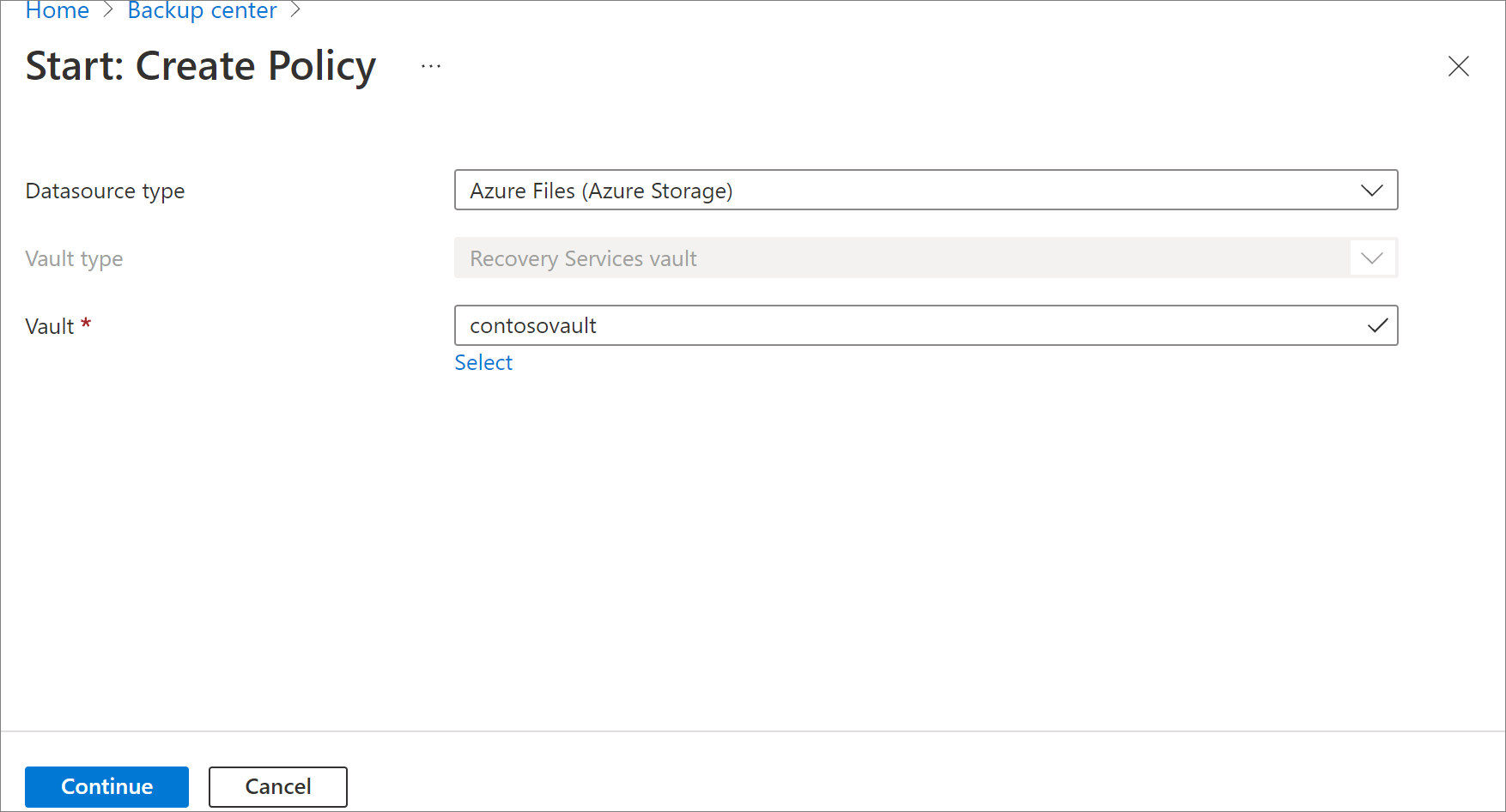Click the Start: Create Policy heading

[201, 66]
